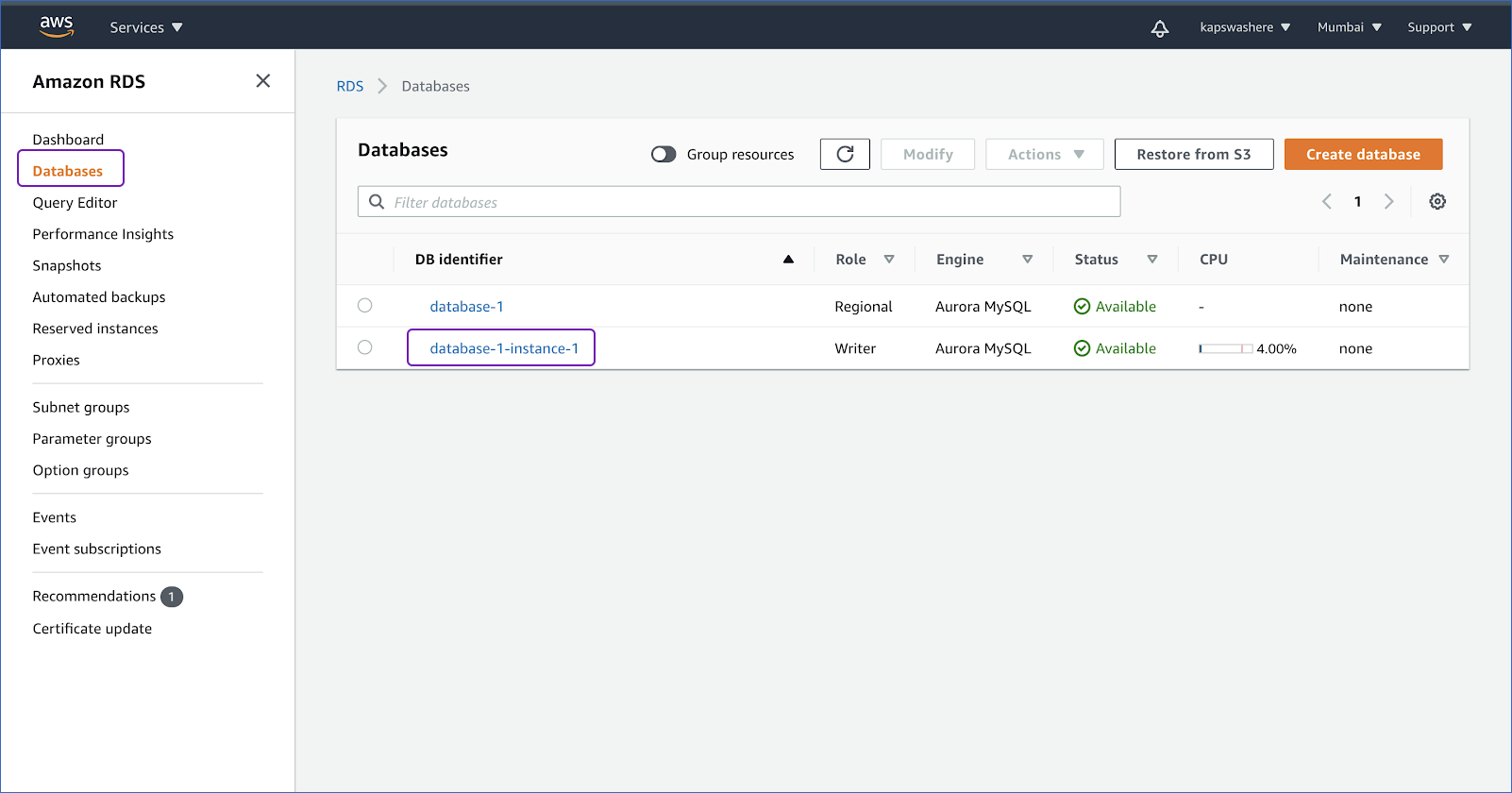Open the Actions dropdown

[x=1045, y=154]
